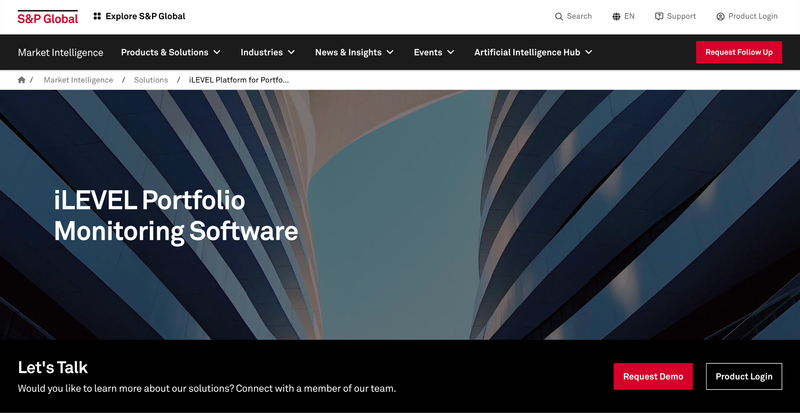Open the Artificial Intelligence Hub menu

pyautogui.click(x=527, y=52)
